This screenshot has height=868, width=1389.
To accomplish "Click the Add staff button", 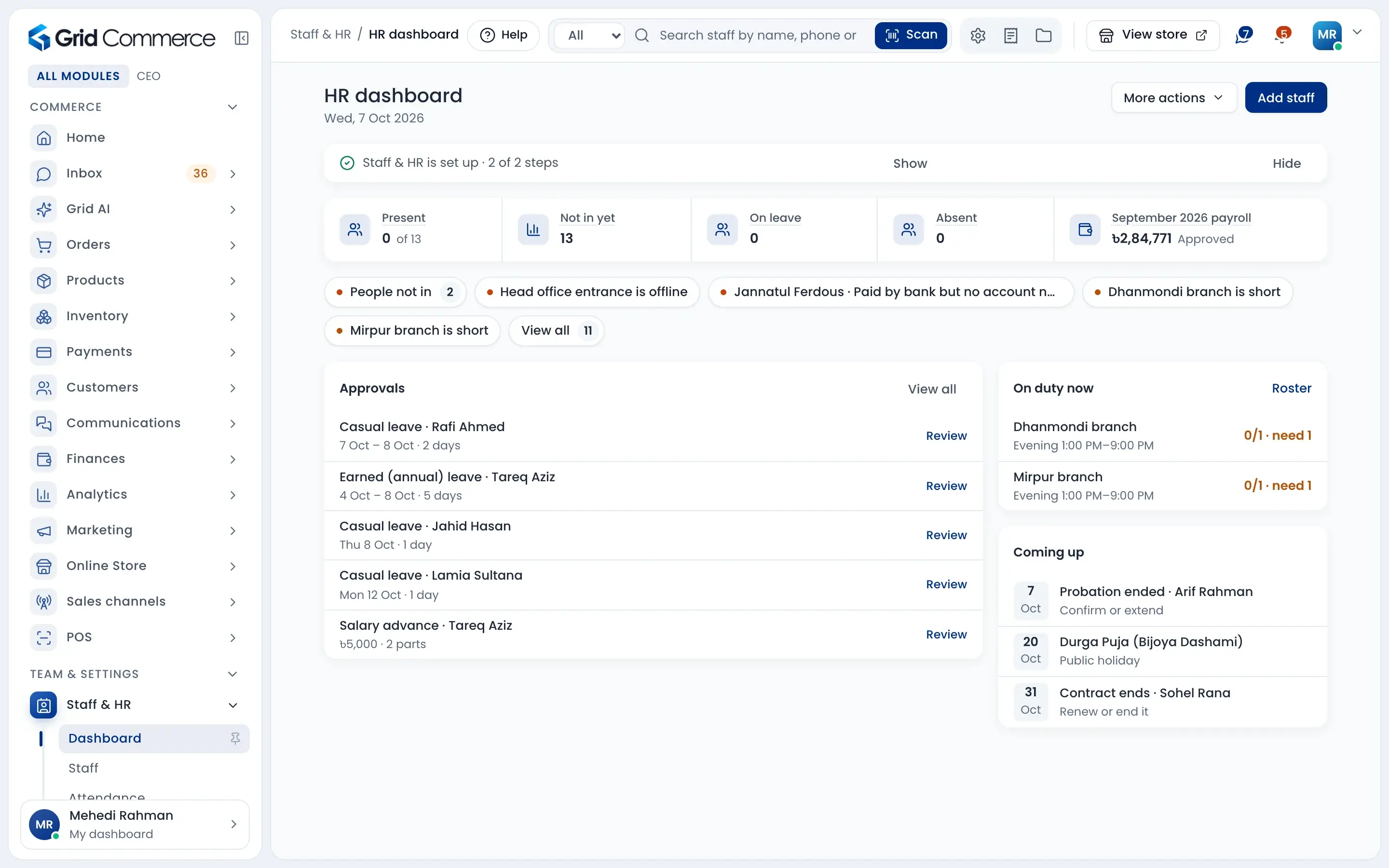I will click(x=1286, y=97).
